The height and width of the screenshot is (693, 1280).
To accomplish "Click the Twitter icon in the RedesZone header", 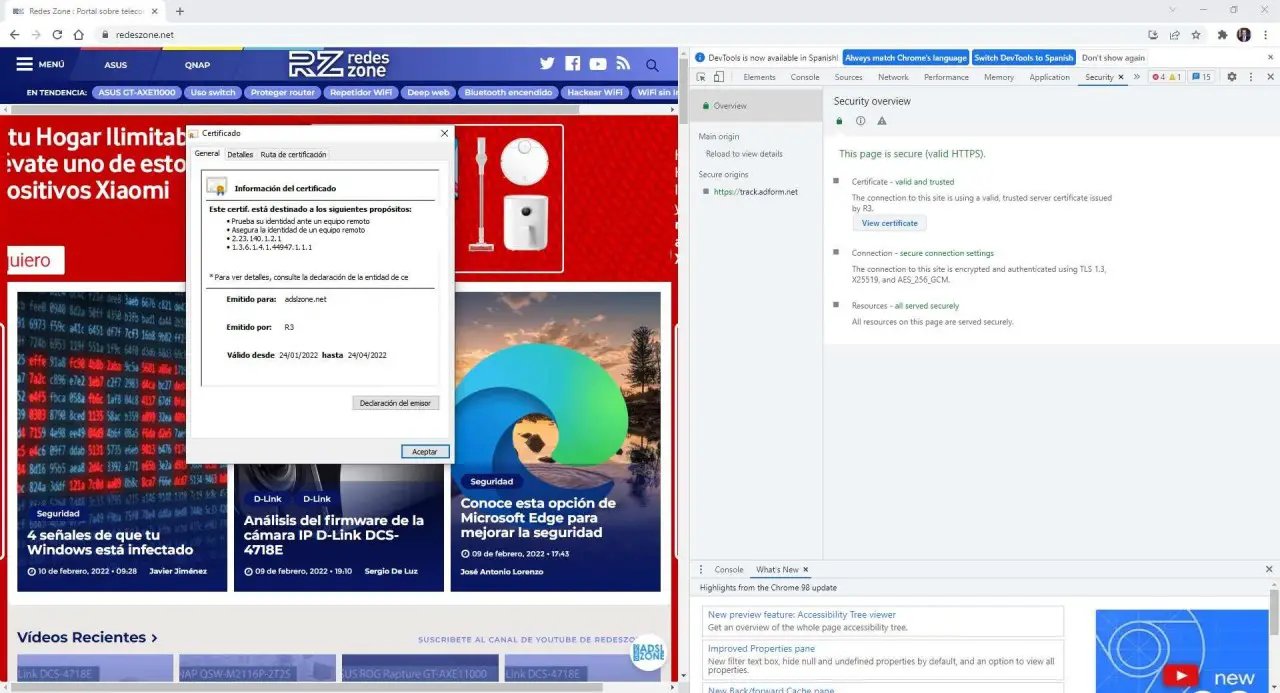I will (548, 63).
